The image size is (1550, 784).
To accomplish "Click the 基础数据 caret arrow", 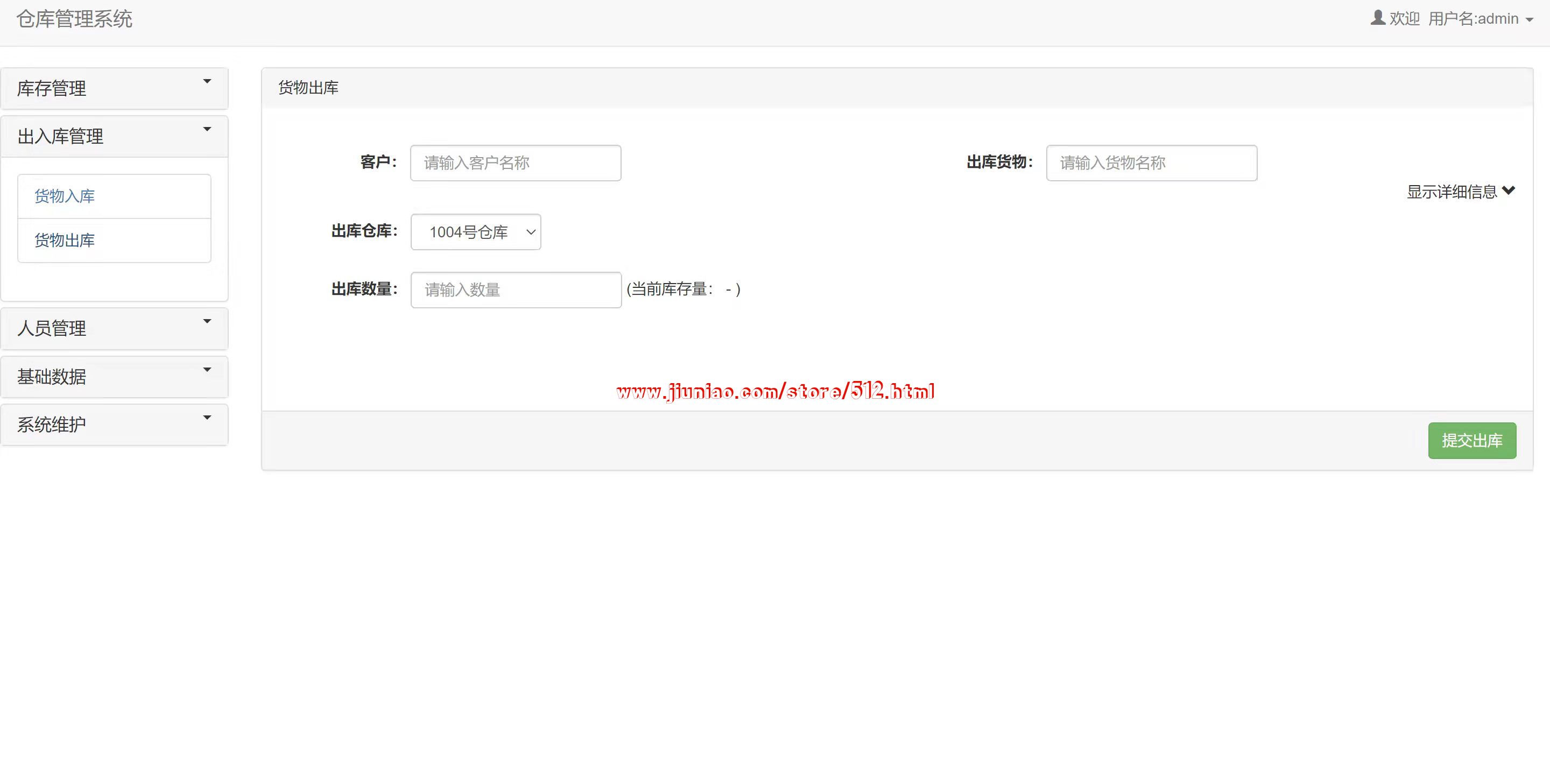I will pos(207,370).
